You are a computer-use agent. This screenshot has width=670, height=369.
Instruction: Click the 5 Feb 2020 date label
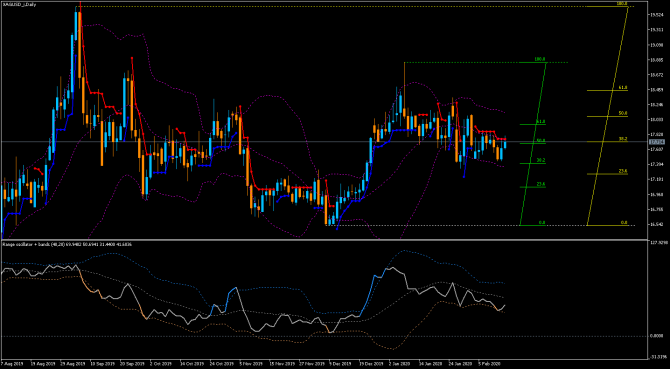[488, 365]
